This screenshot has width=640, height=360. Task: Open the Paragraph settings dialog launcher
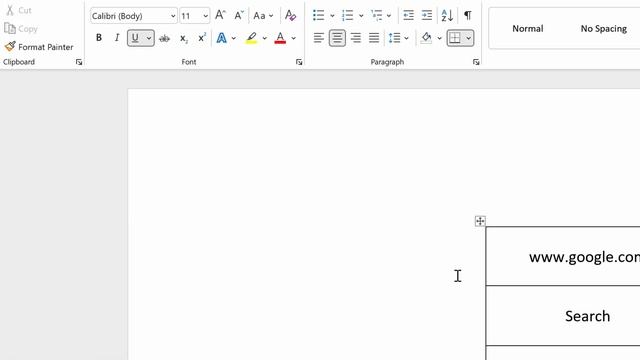click(476, 62)
